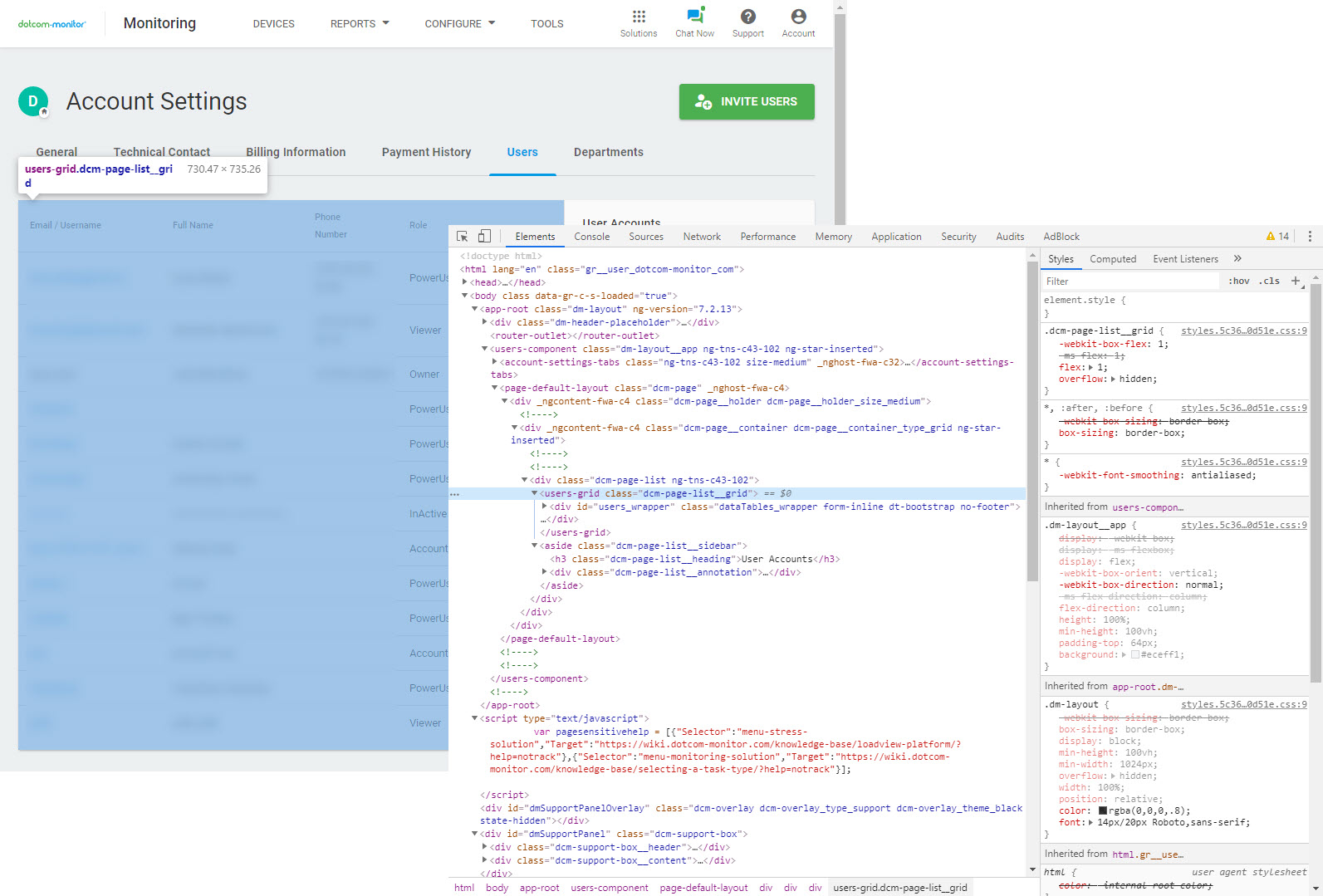
Task: Open DevTools three-dot customize menu
Action: 1310,237
